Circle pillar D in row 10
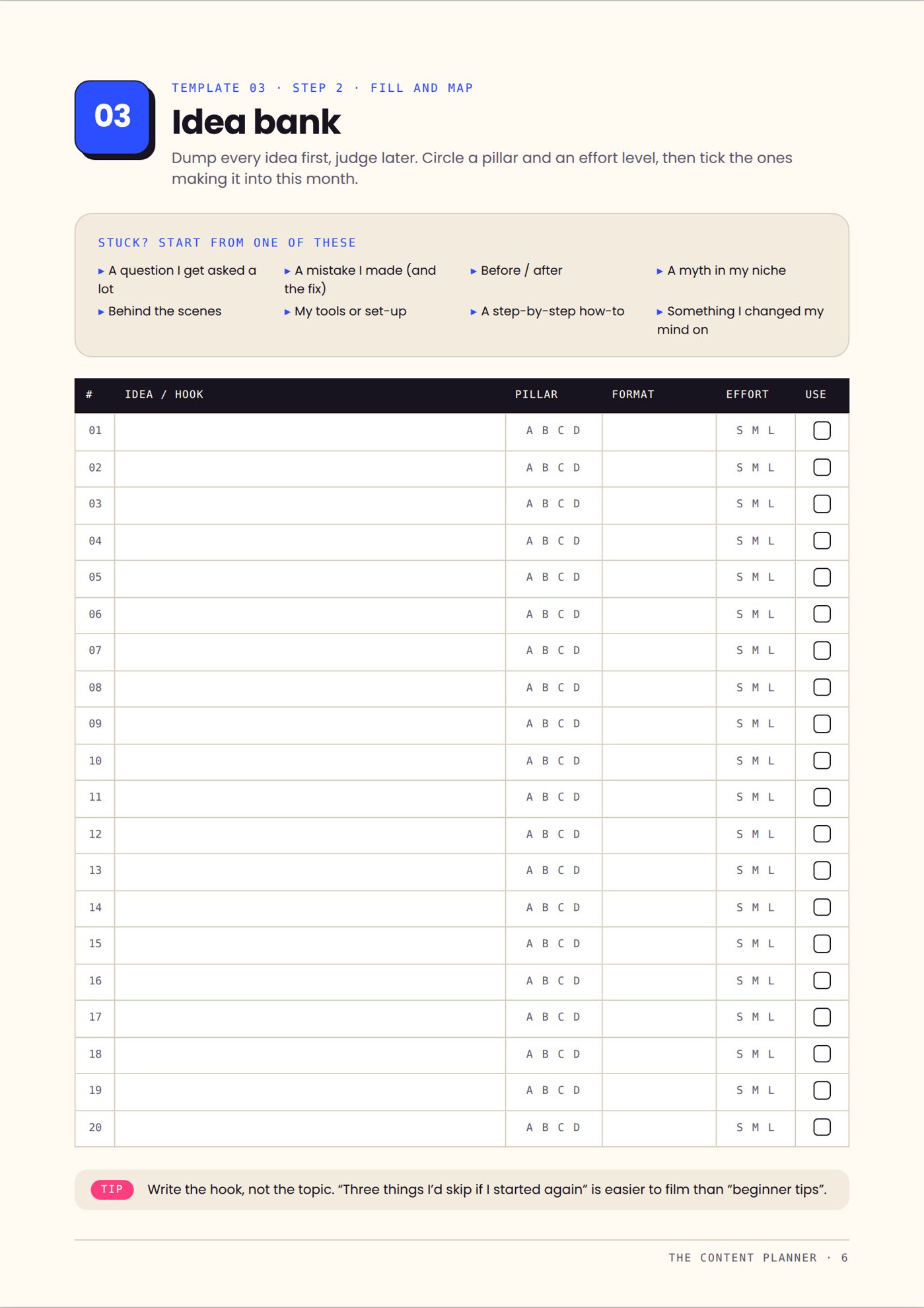The width and height of the screenshot is (924, 1308). (577, 761)
